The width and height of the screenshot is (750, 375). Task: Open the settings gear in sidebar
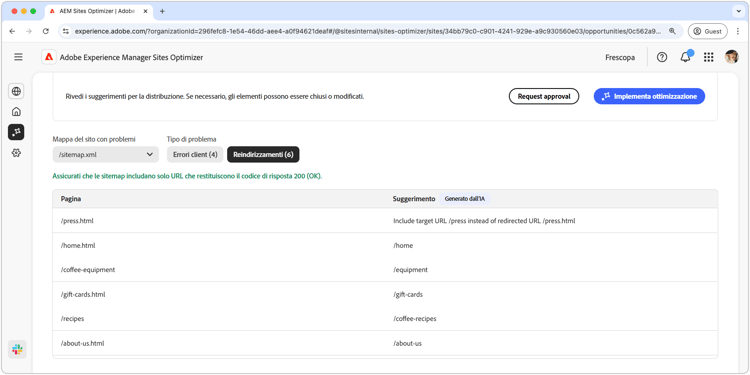click(x=16, y=153)
